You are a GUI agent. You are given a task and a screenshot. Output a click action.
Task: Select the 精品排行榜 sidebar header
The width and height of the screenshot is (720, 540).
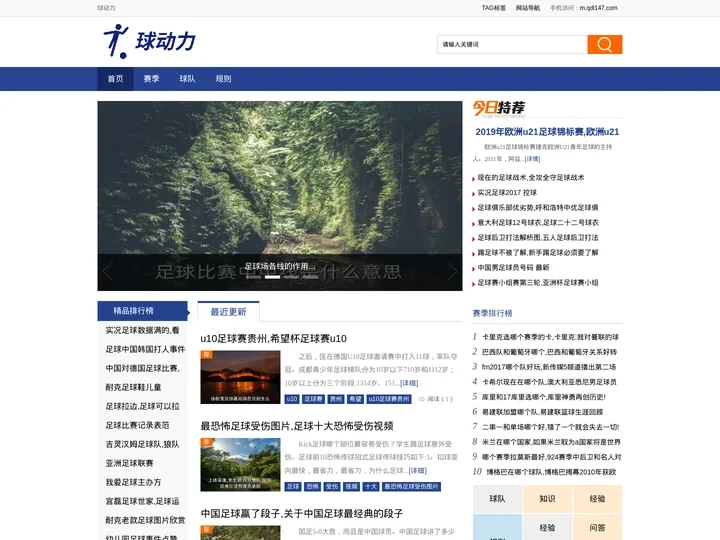142,311
